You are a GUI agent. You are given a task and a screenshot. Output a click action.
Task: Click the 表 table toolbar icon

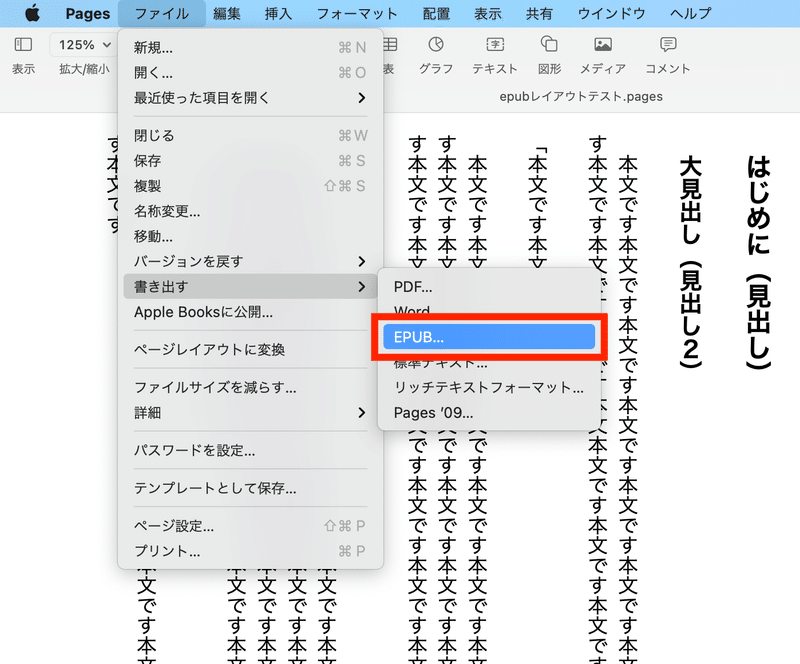coord(390,45)
